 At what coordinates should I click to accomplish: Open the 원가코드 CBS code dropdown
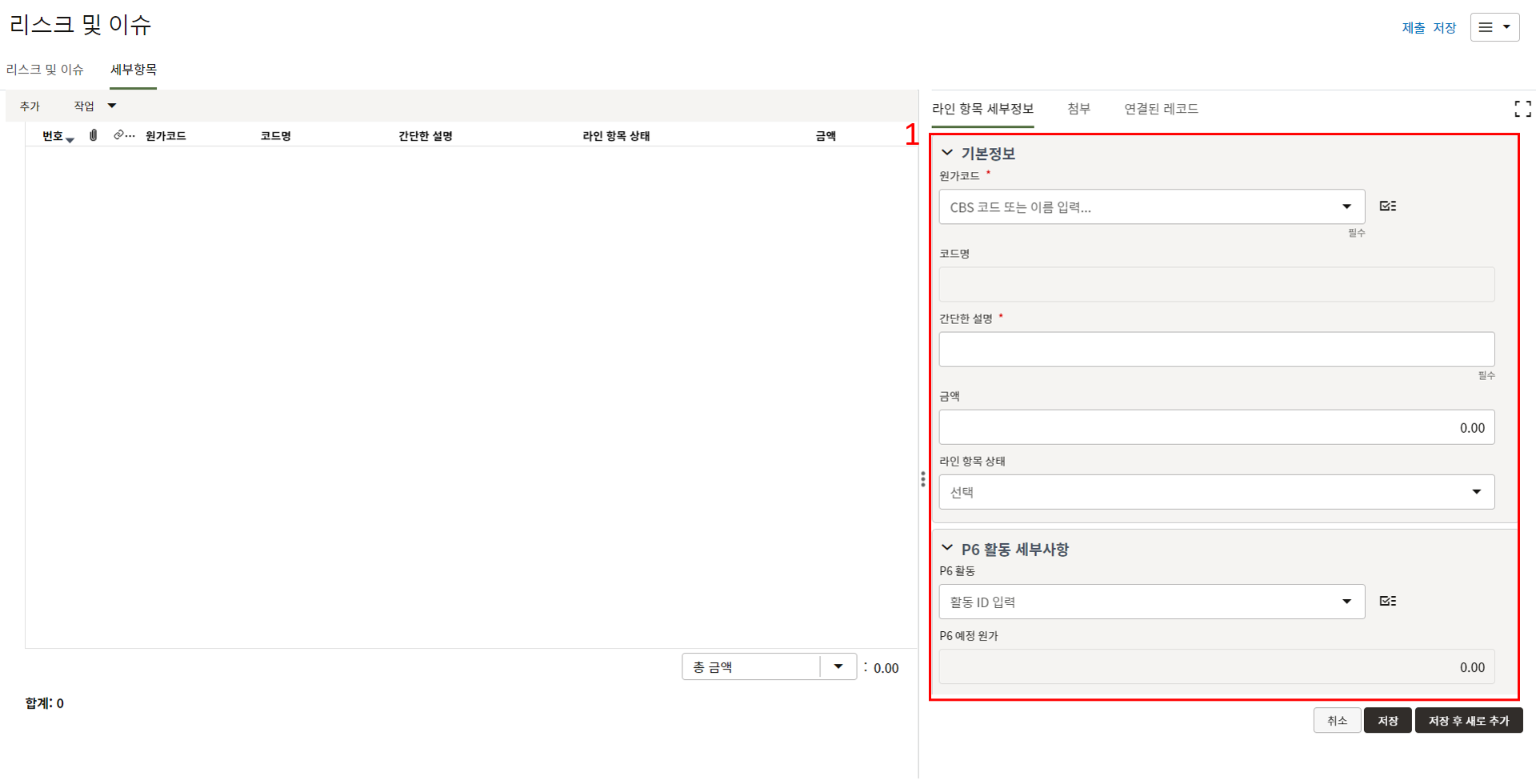click(x=1346, y=206)
